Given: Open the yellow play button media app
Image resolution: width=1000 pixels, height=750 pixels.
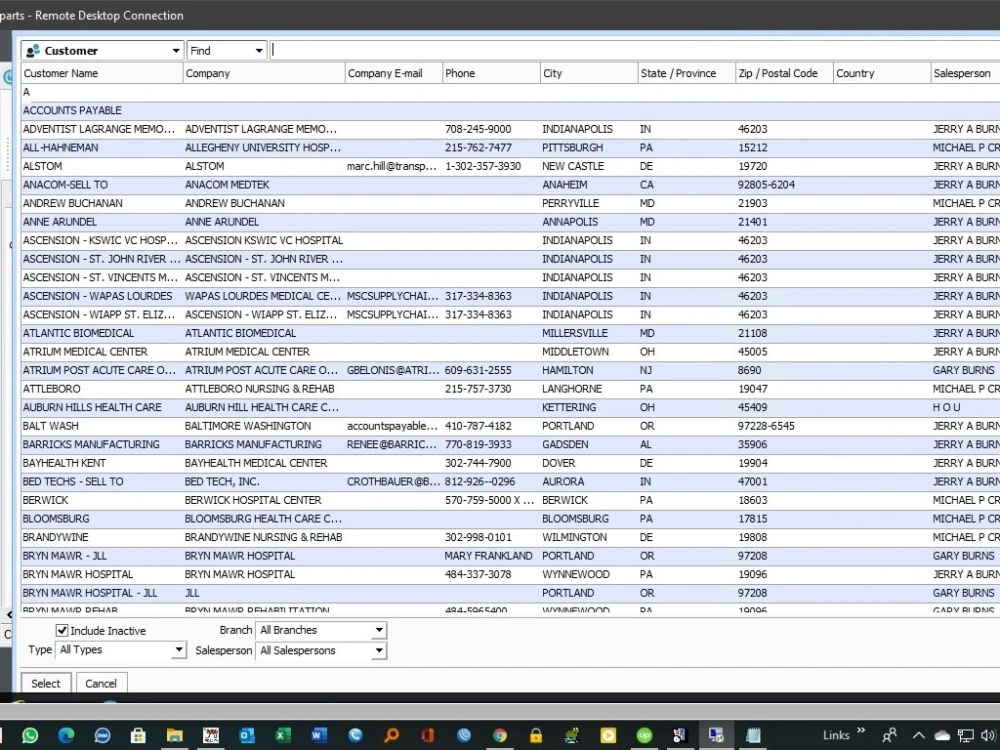Looking at the screenshot, I should (608, 735).
